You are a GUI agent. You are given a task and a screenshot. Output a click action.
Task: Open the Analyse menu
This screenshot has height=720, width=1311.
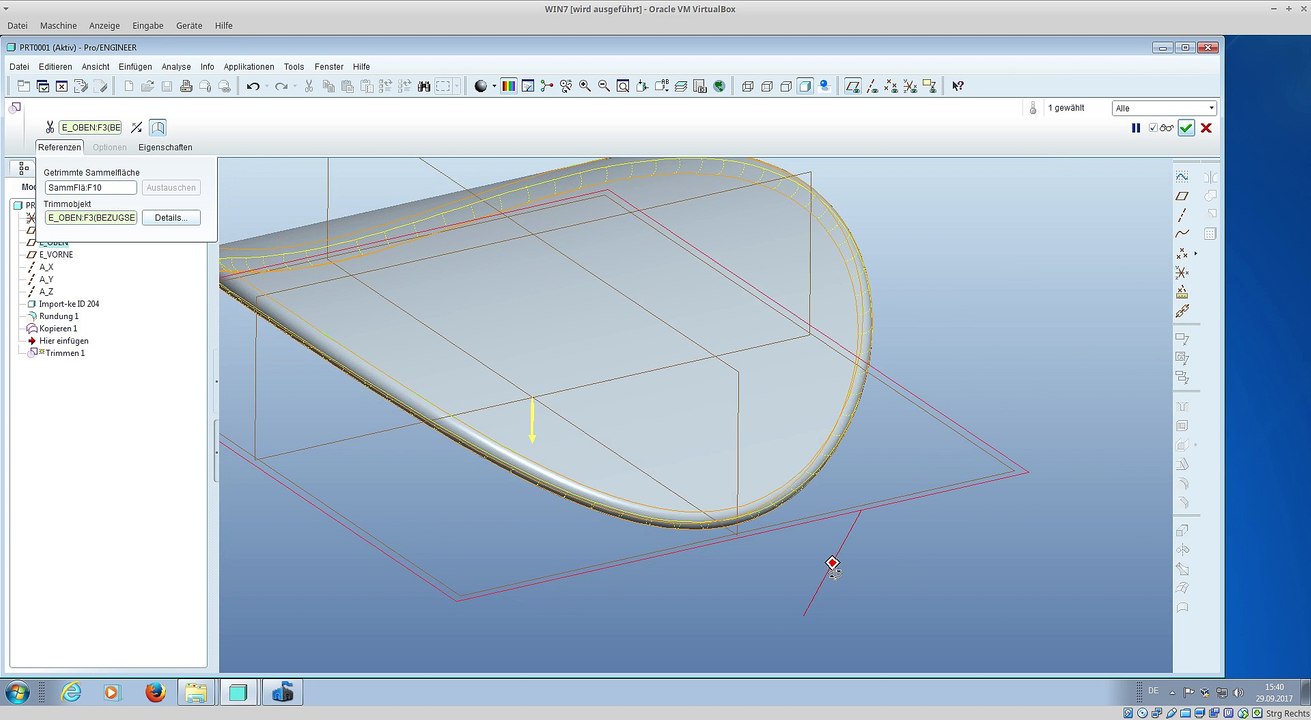click(x=176, y=67)
